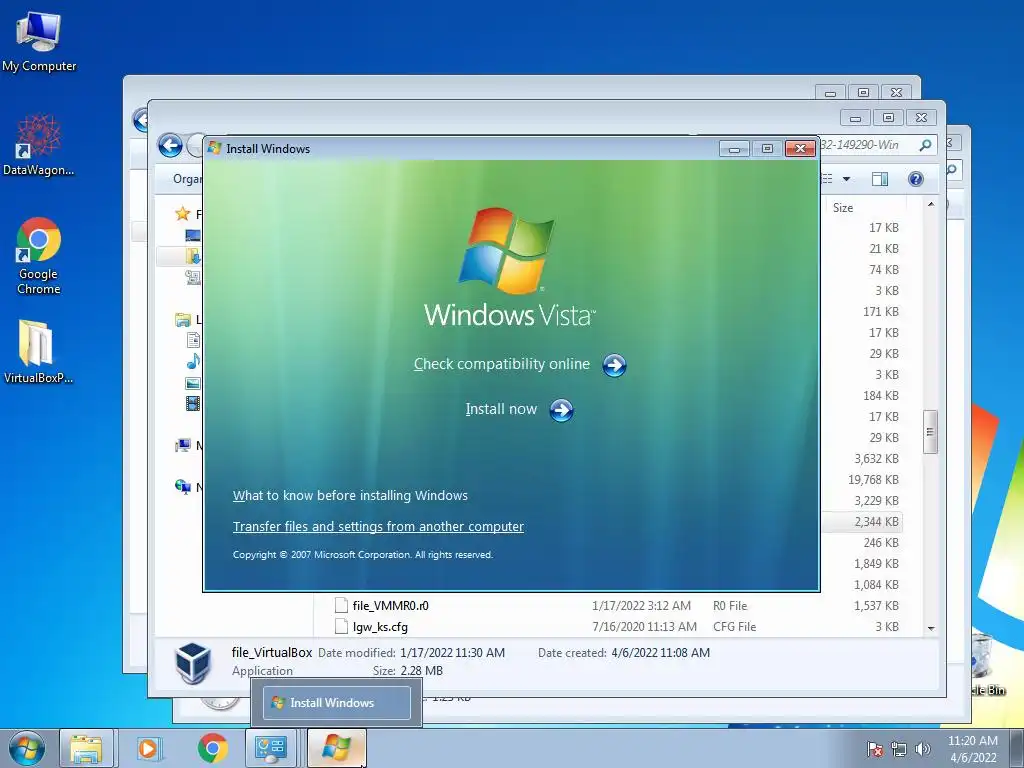Close the Install Windows window
Viewport: 1024px width, 768px height.
click(x=800, y=149)
